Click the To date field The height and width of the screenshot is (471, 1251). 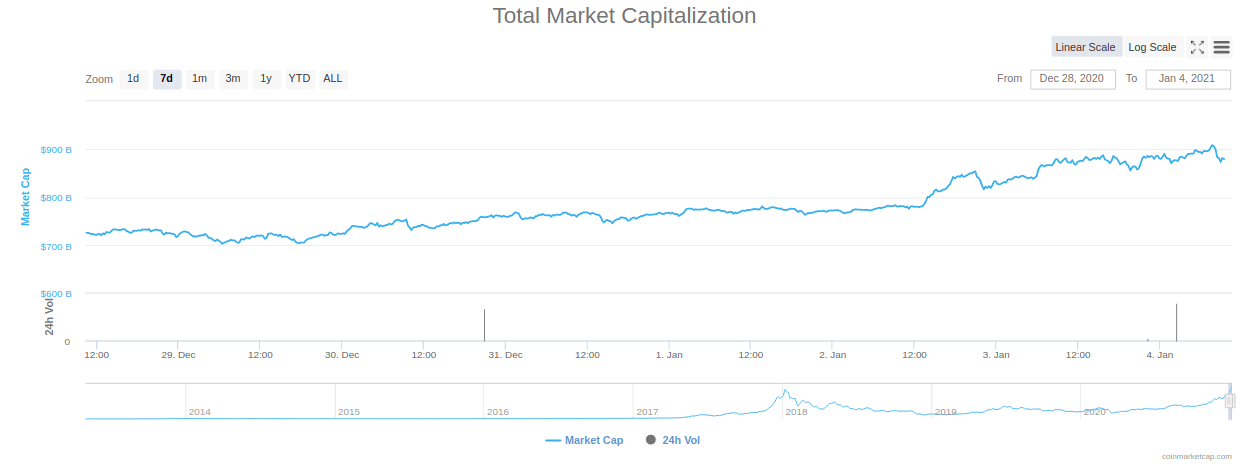pyautogui.click(x=1187, y=78)
